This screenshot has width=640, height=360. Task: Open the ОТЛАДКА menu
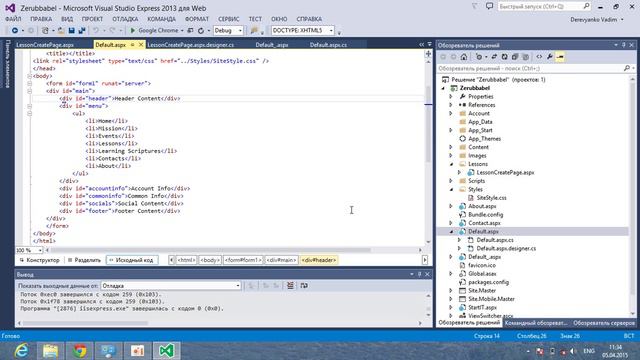pyautogui.click(x=125, y=19)
